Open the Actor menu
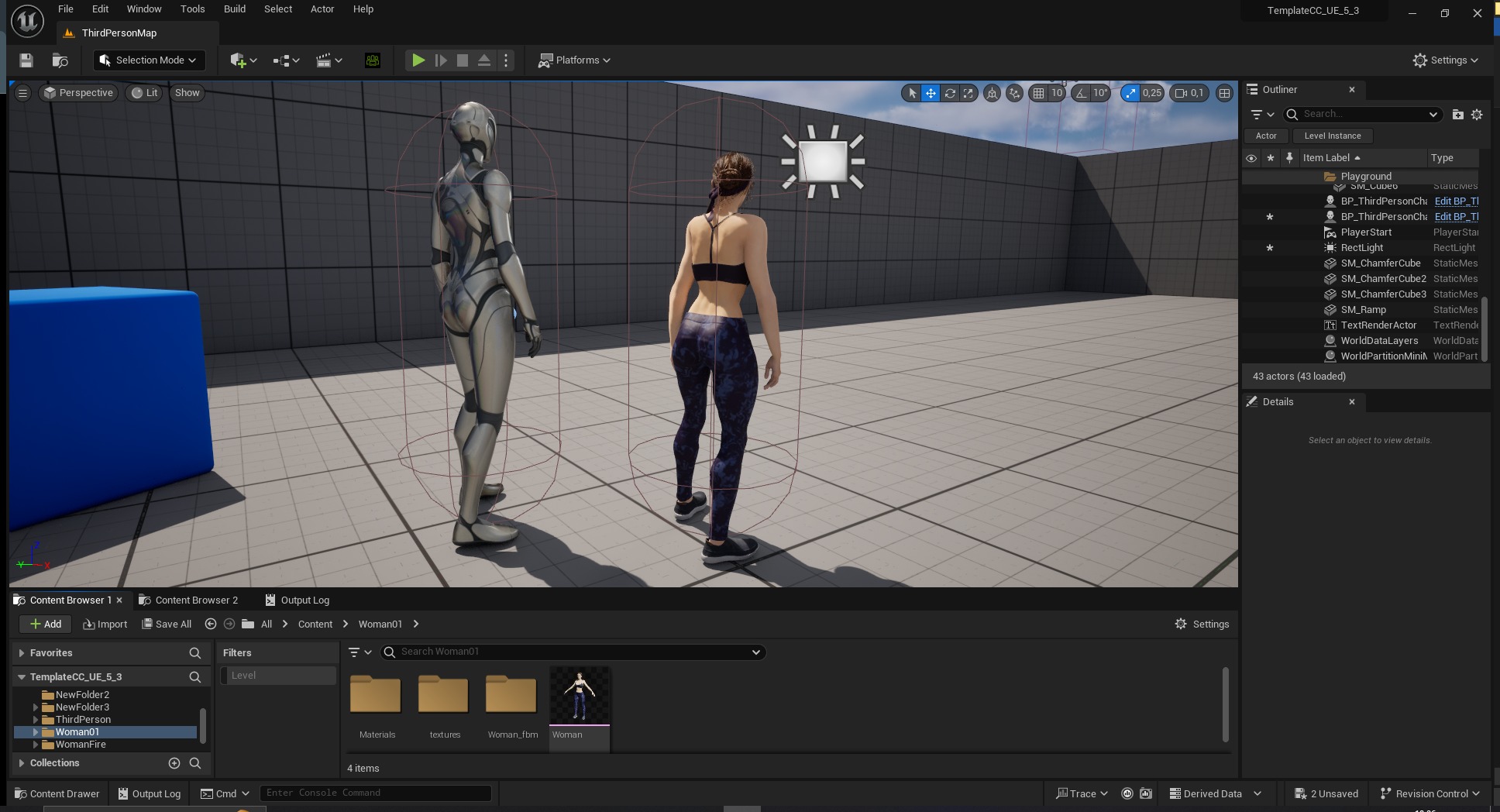1500x812 pixels. (x=322, y=9)
